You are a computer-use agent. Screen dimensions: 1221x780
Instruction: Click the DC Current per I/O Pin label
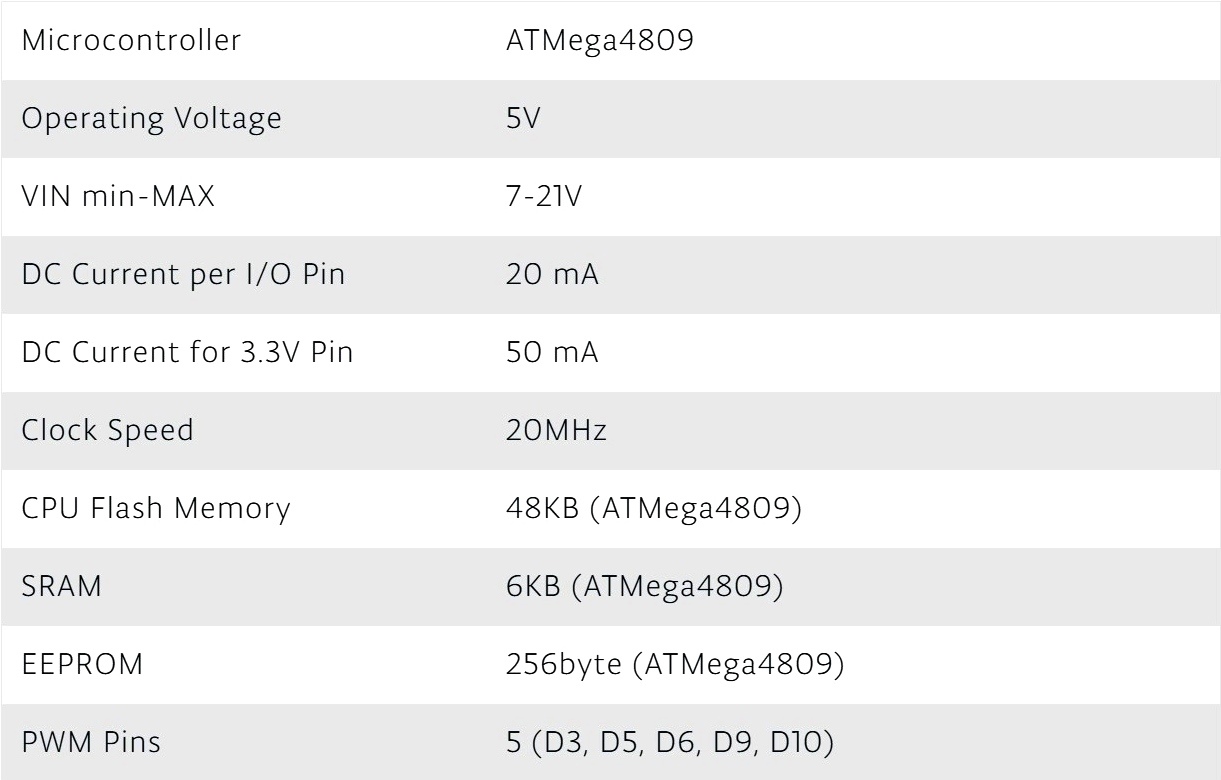click(x=183, y=275)
